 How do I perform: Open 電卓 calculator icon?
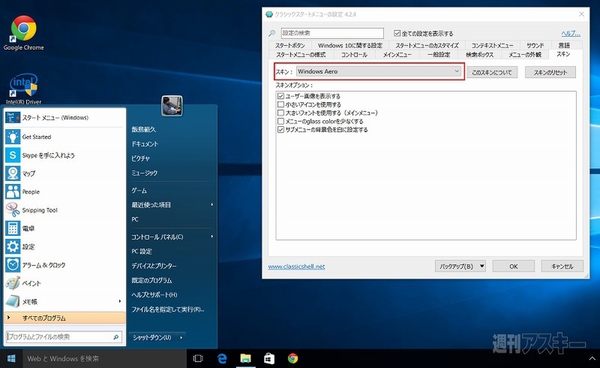[x=13, y=228]
